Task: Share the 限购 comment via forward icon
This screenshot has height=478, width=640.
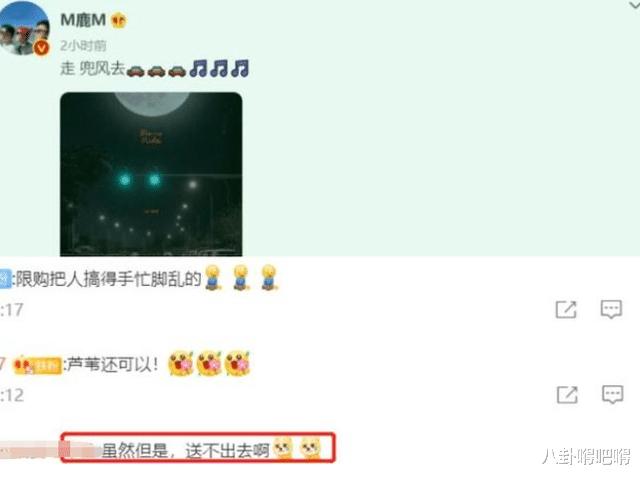Action: click(566, 309)
